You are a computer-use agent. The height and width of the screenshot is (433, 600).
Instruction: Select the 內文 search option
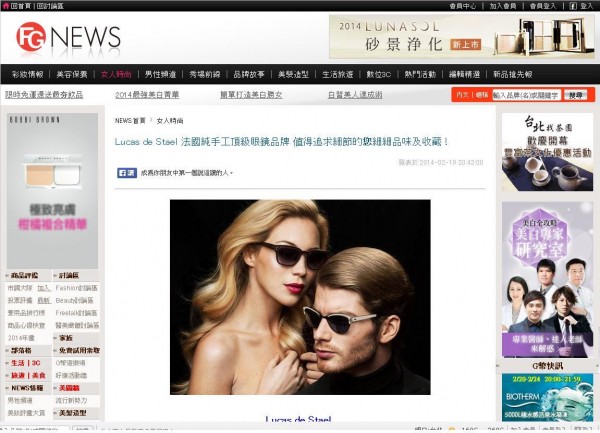click(x=462, y=95)
